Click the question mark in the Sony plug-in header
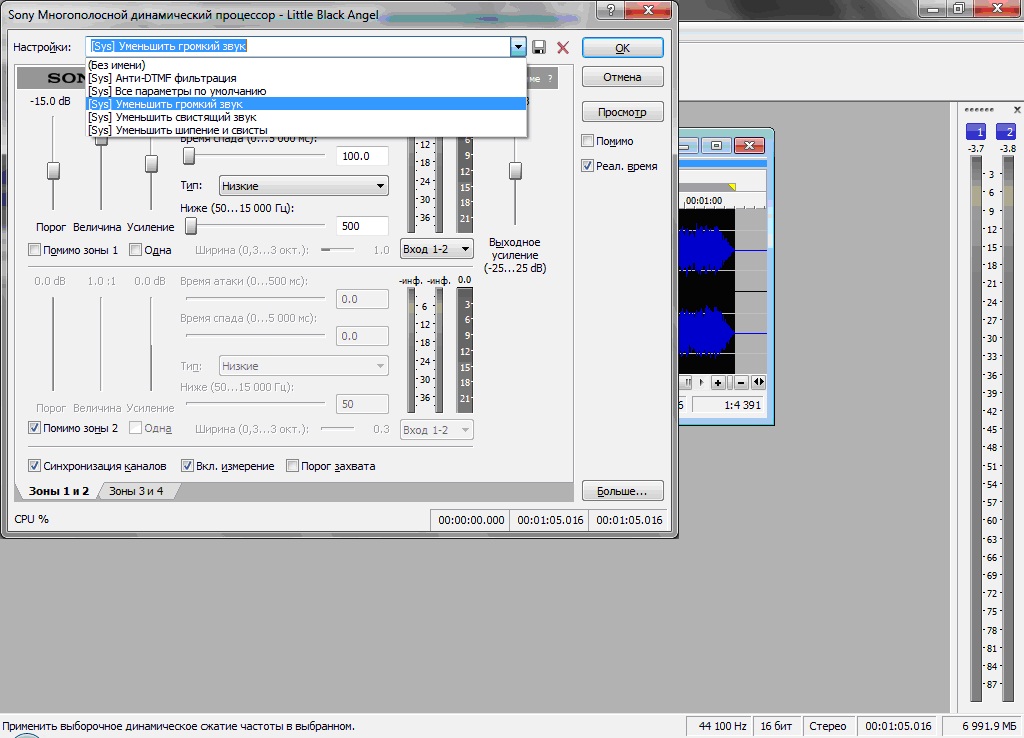1024x738 pixels. [x=550, y=78]
